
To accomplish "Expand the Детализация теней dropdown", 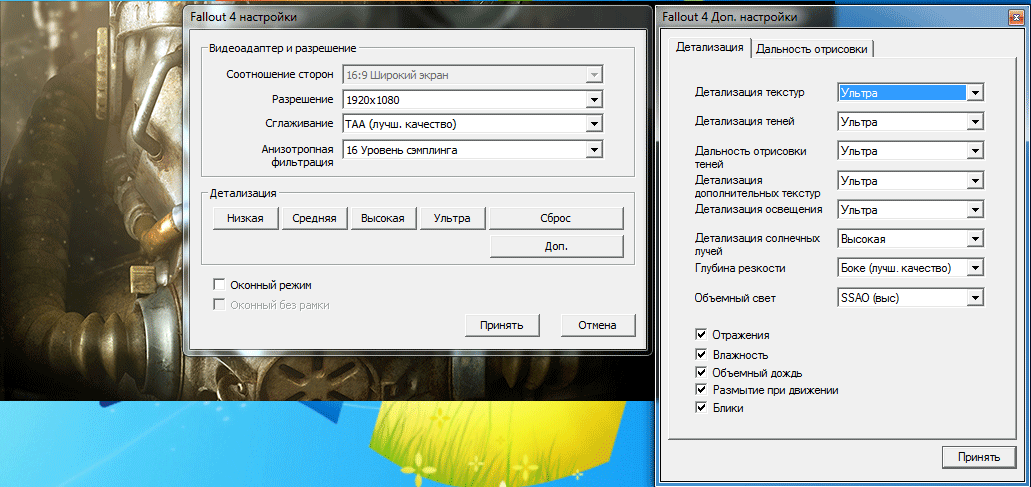I will [911, 122].
